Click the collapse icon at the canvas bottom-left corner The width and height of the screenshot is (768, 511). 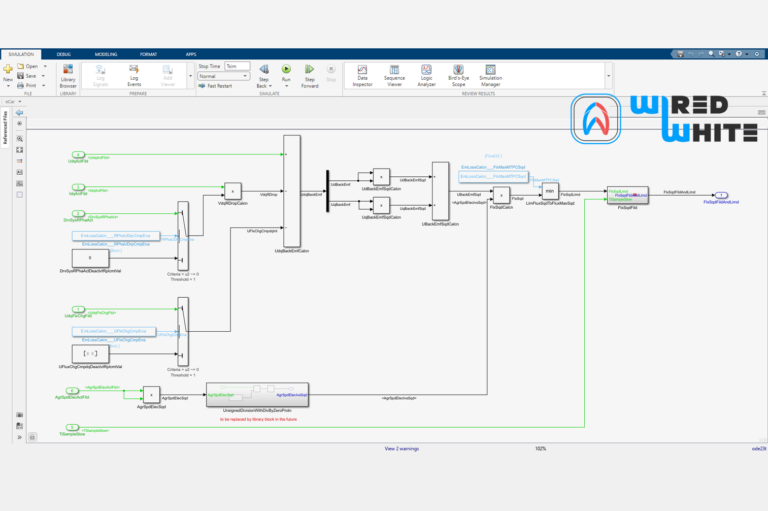tap(32, 437)
